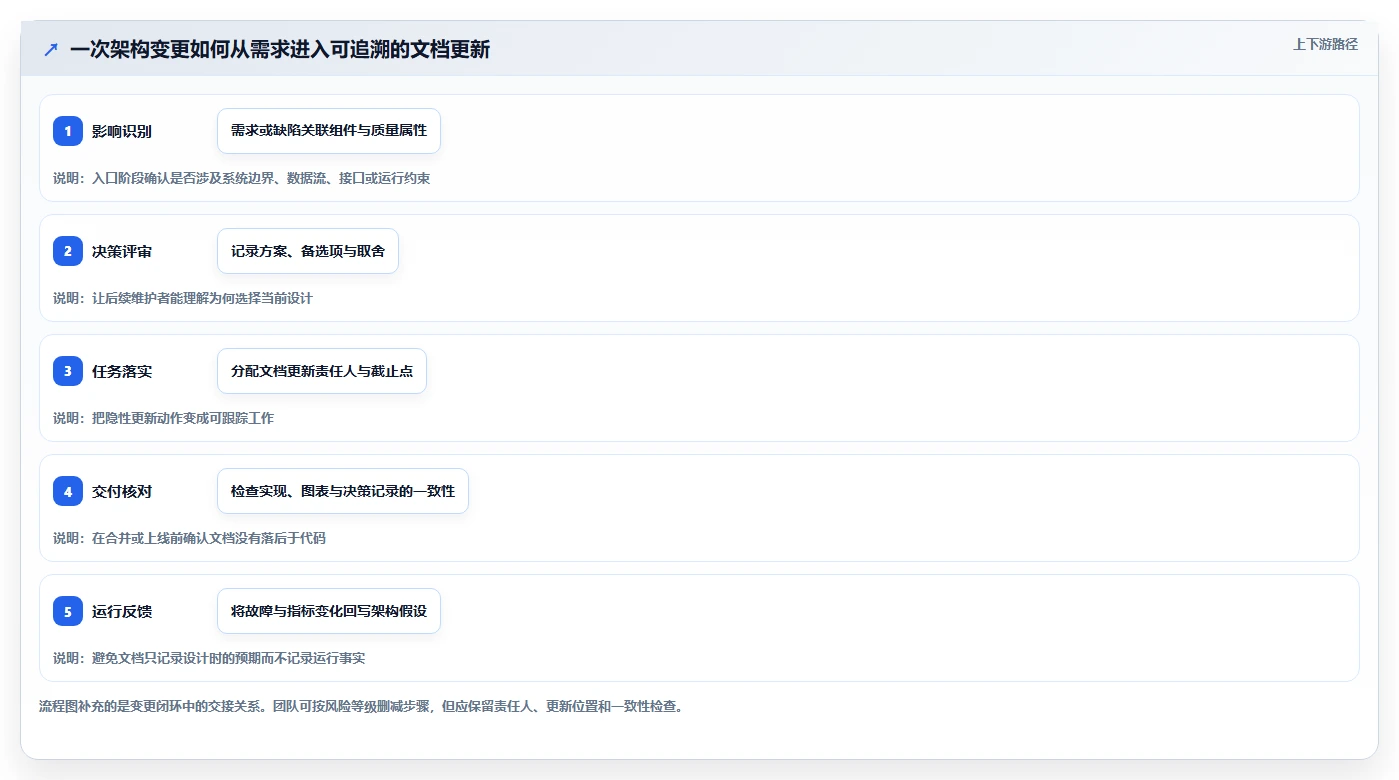Click the note 把隐性更新动作变成可跟踪工作
The width and height of the screenshot is (1399, 780).
(x=163, y=418)
